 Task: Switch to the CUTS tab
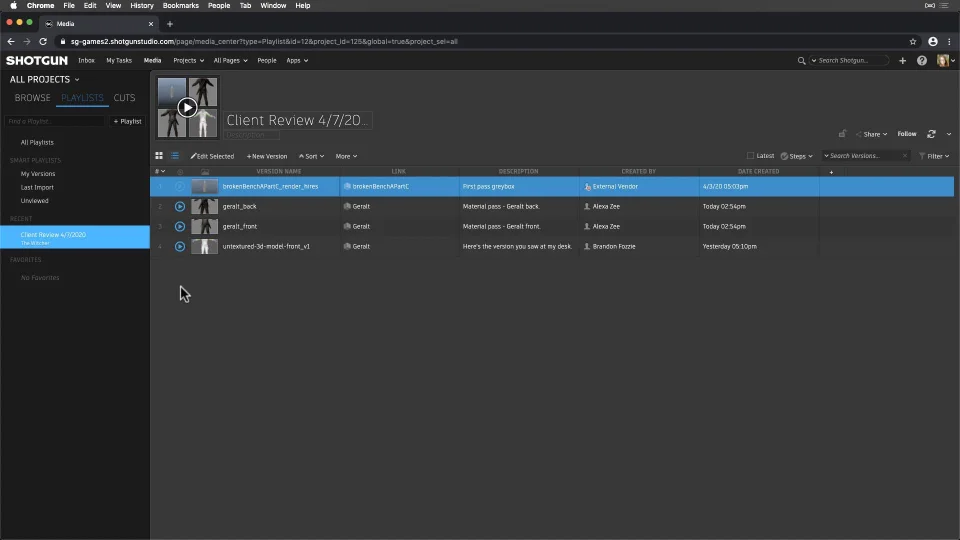(x=124, y=98)
